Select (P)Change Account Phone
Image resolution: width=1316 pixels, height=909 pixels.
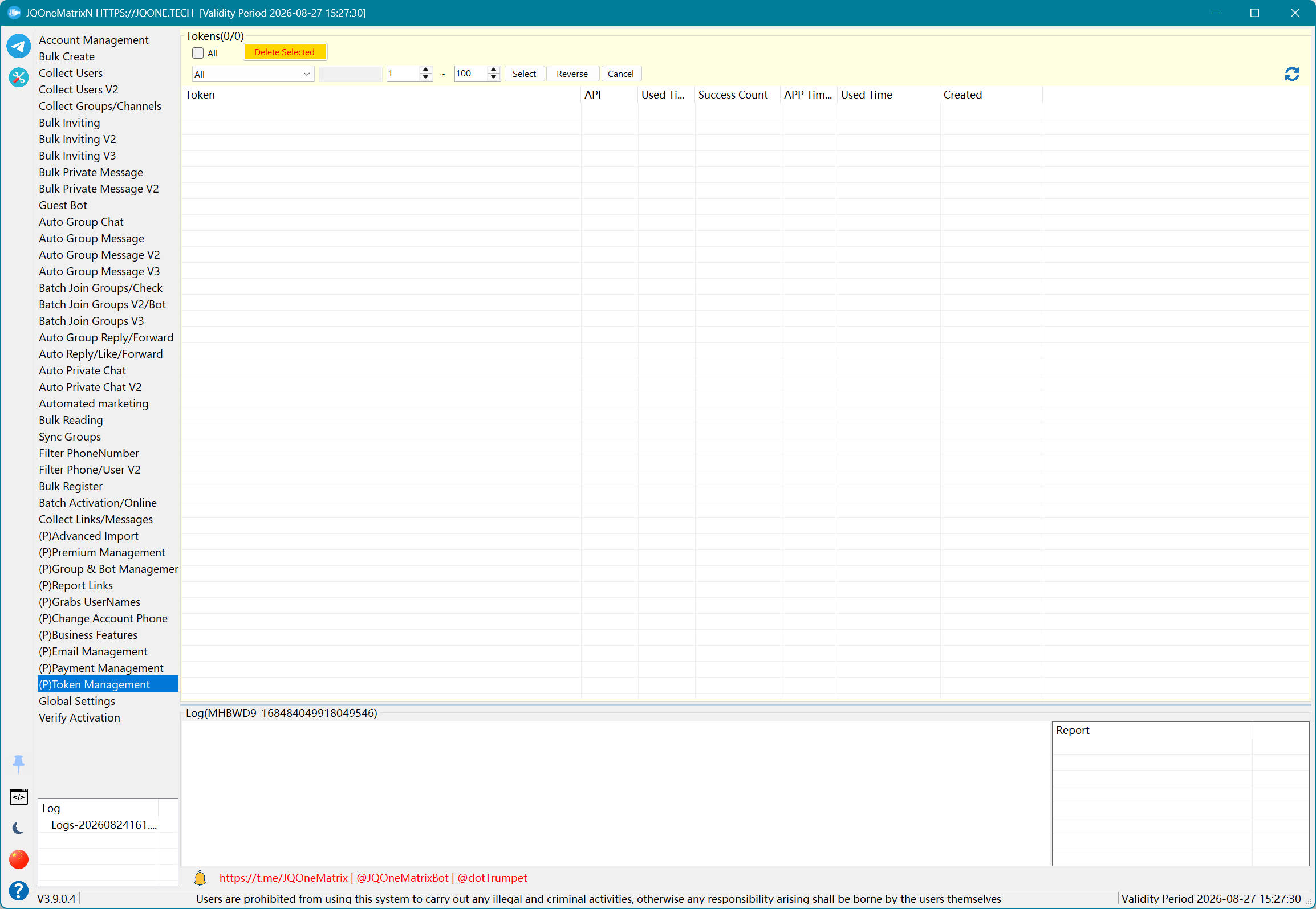point(103,618)
